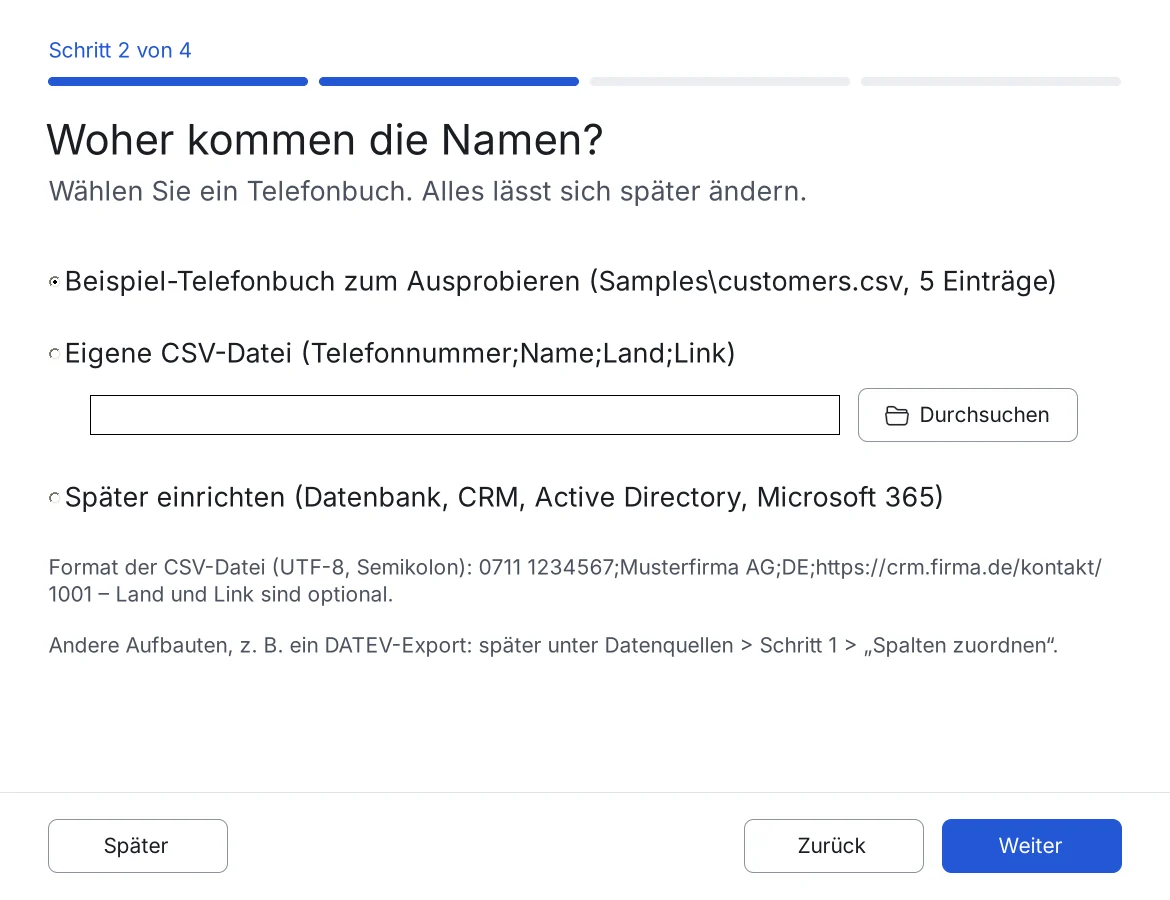Screen dimensions: 1170x900
Task: Click the fourth progress bar segment
Action: pos(991,81)
